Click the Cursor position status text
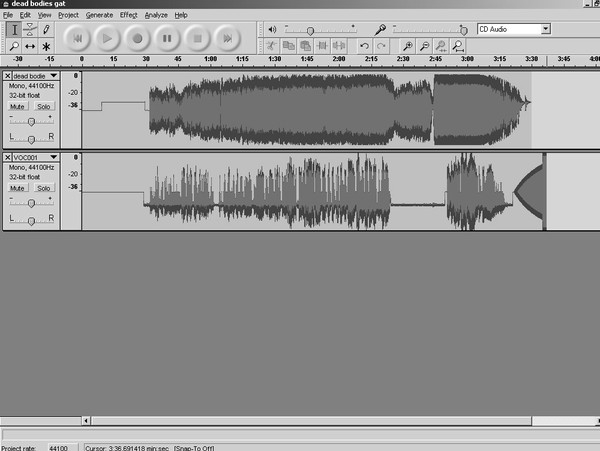Image resolution: width=600 pixels, height=451 pixels. (x=150, y=448)
